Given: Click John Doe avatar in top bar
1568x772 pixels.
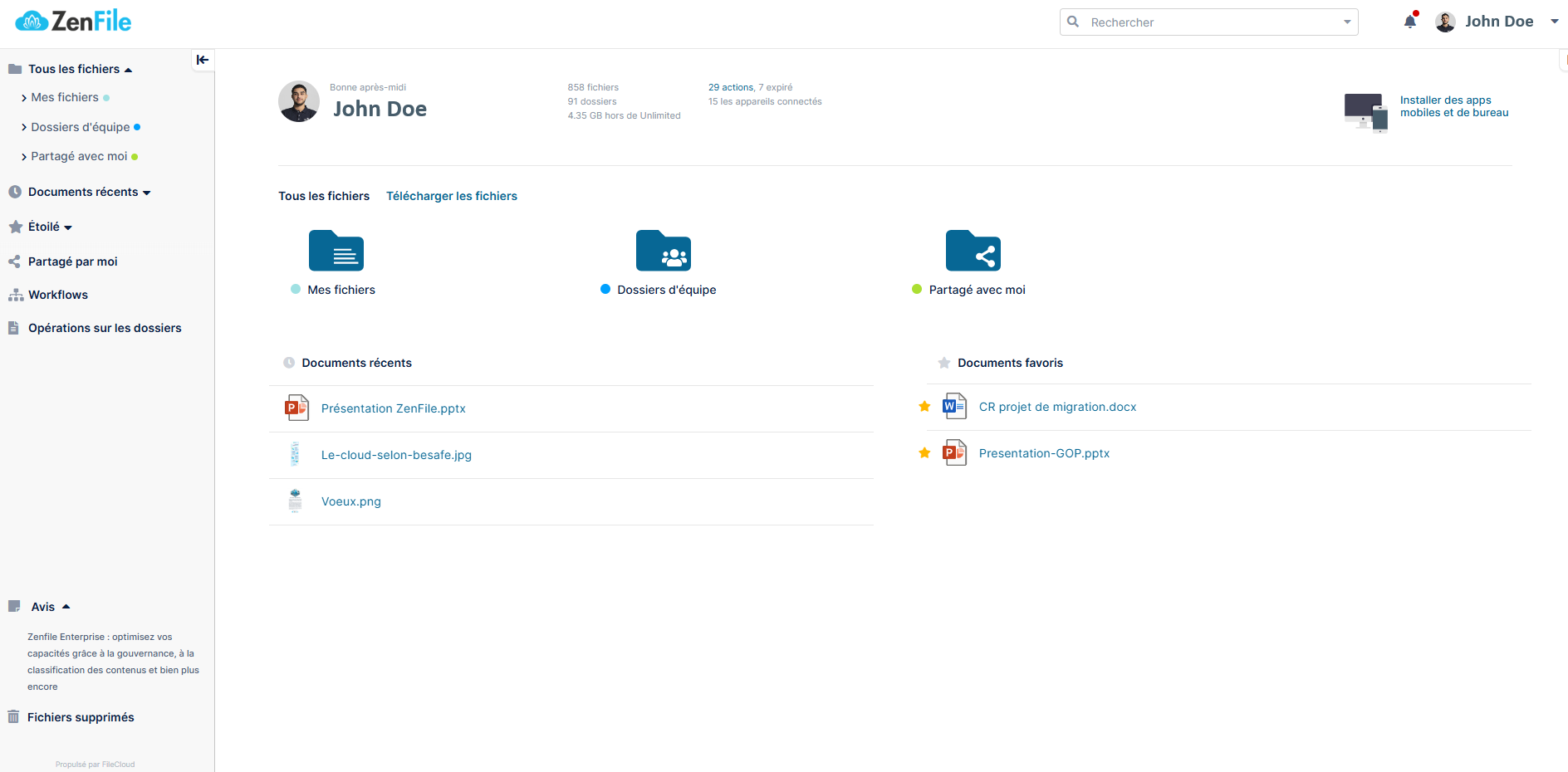Looking at the screenshot, I should [x=1445, y=22].
